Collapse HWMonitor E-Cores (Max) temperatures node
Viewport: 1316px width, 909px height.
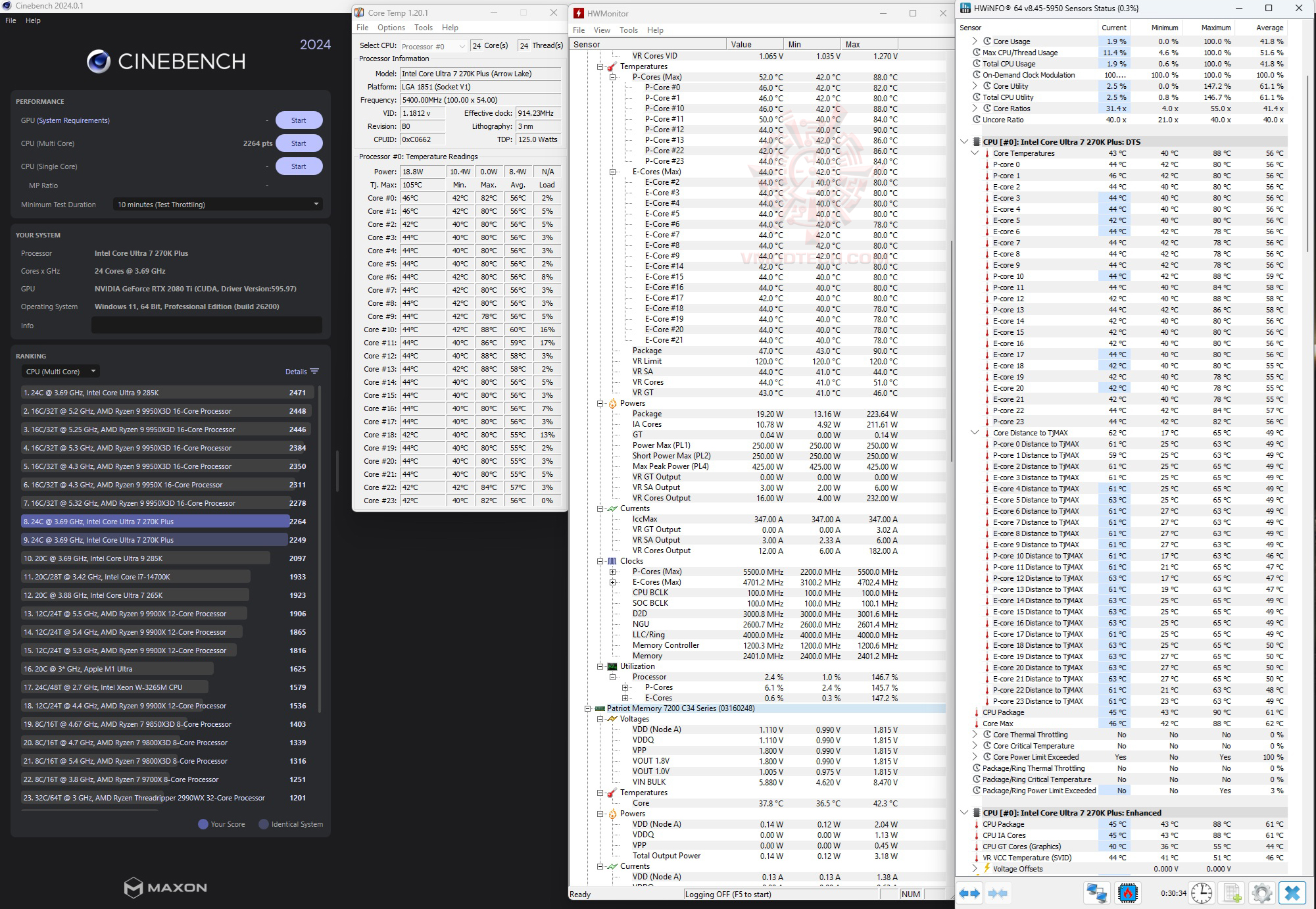[x=612, y=172]
